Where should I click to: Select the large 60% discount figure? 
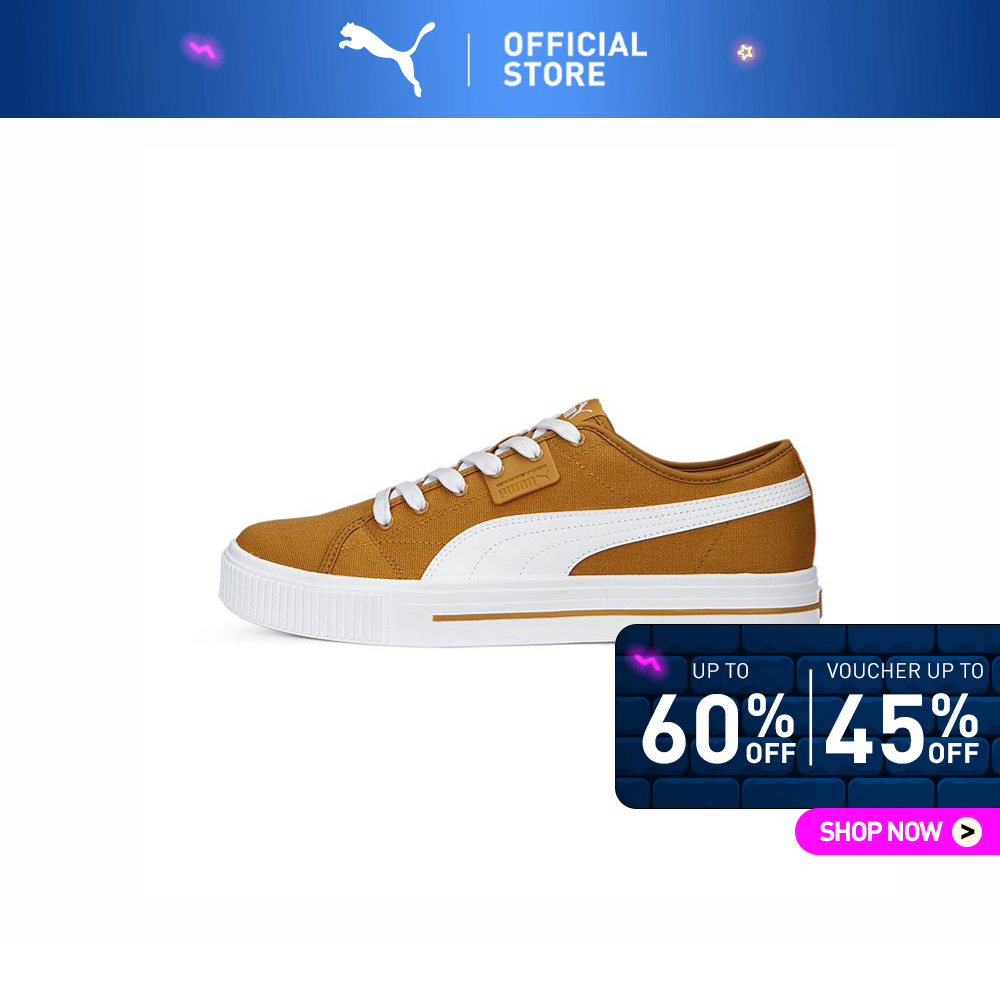pyautogui.click(x=718, y=728)
